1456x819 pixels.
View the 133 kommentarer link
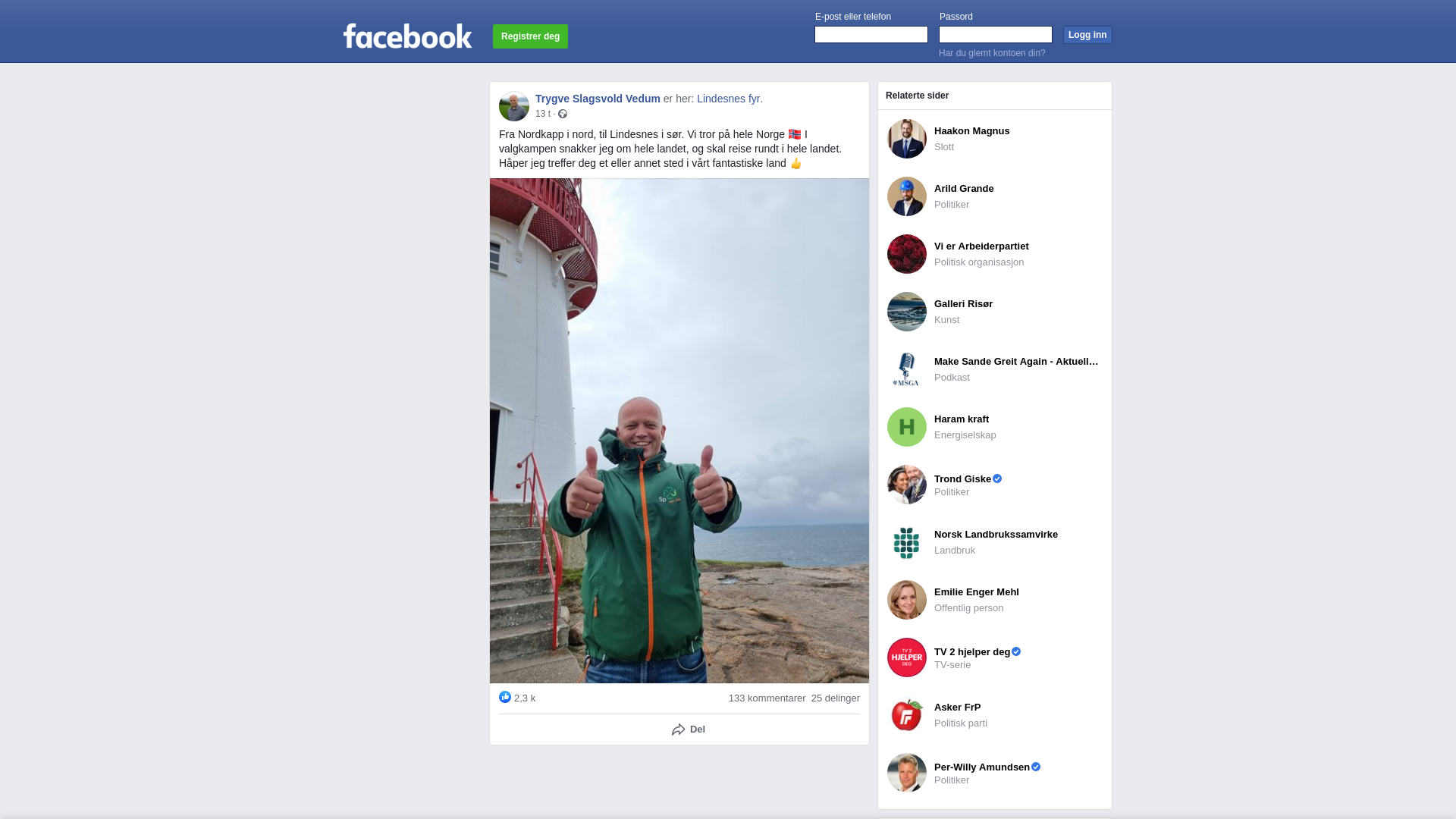coord(767,698)
